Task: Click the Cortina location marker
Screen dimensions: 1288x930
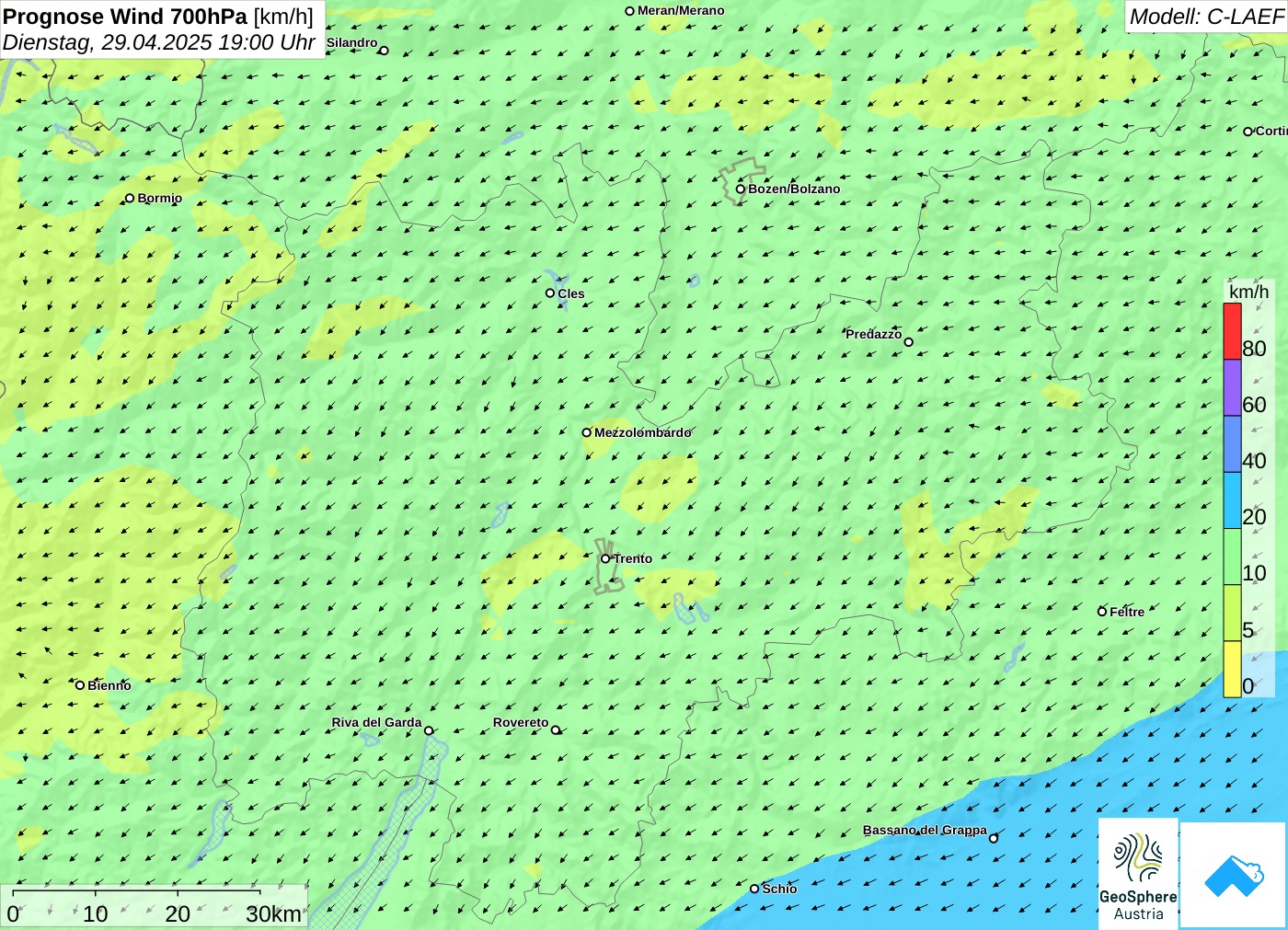Action: [1248, 132]
